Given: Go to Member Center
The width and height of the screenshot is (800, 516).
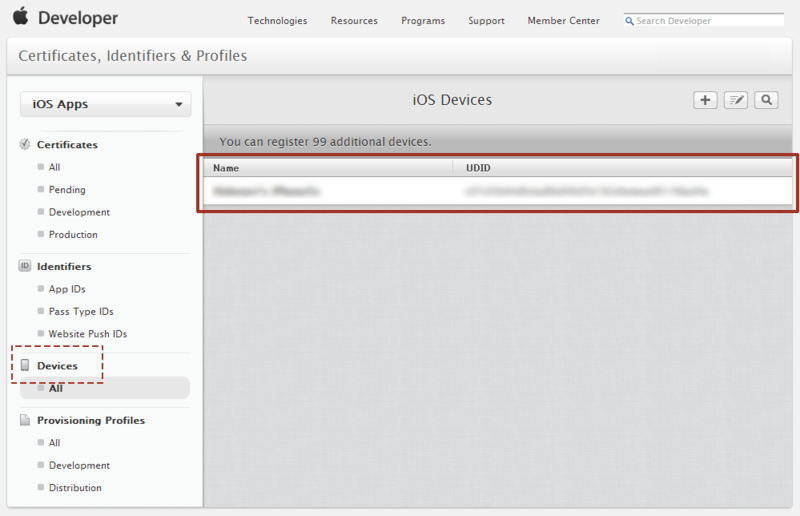Looking at the screenshot, I should click(x=563, y=21).
